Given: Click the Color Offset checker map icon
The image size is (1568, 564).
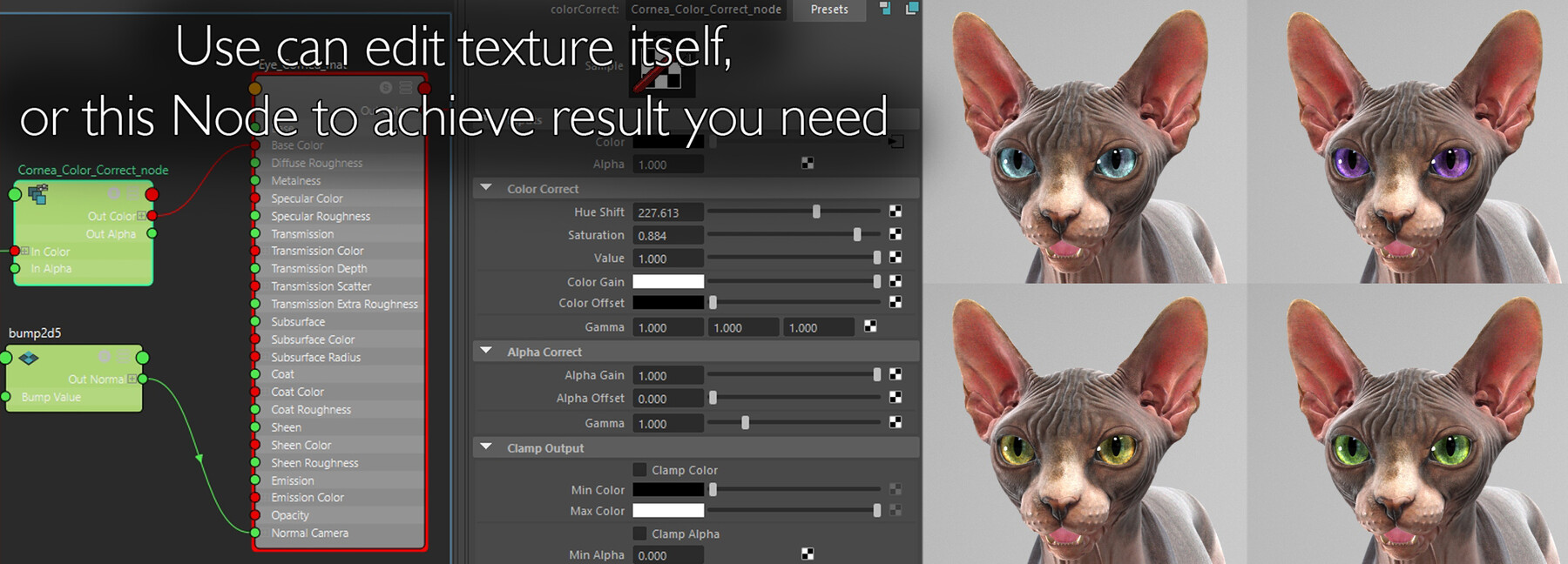Looking at the screenshot, I should (896, 302).
